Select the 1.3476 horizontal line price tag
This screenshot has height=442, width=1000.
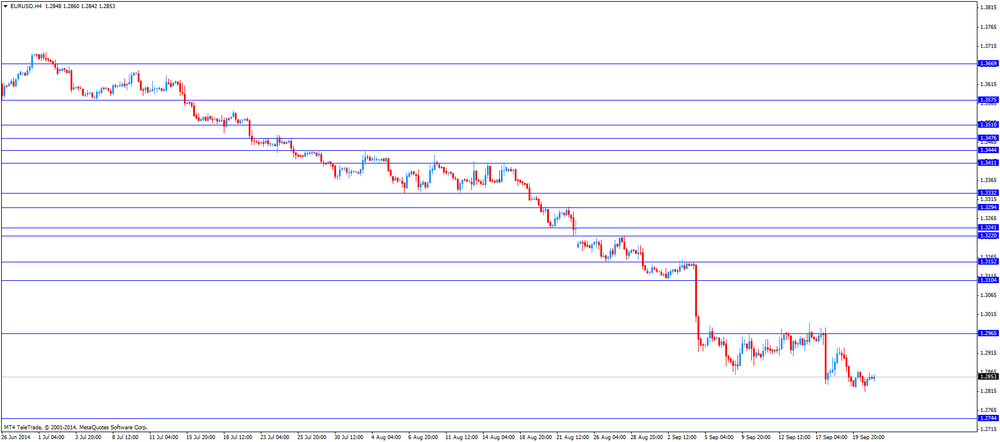click(988, 138)
